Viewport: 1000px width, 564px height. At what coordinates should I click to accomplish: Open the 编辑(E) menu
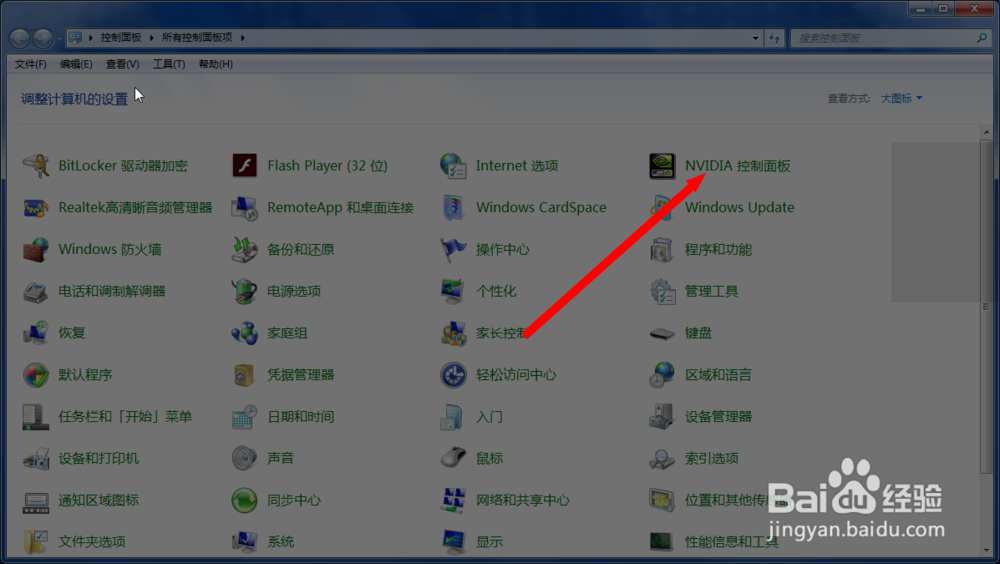(x=76, y=64)
